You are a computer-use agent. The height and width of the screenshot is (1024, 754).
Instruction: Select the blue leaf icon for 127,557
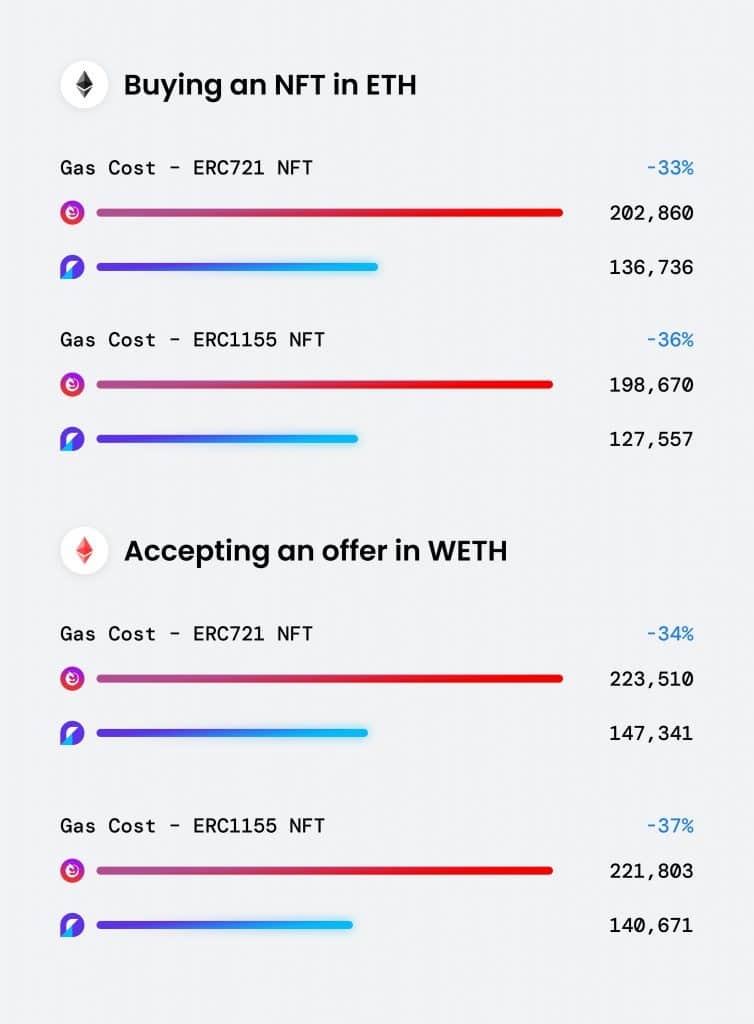tap(72, 439)
